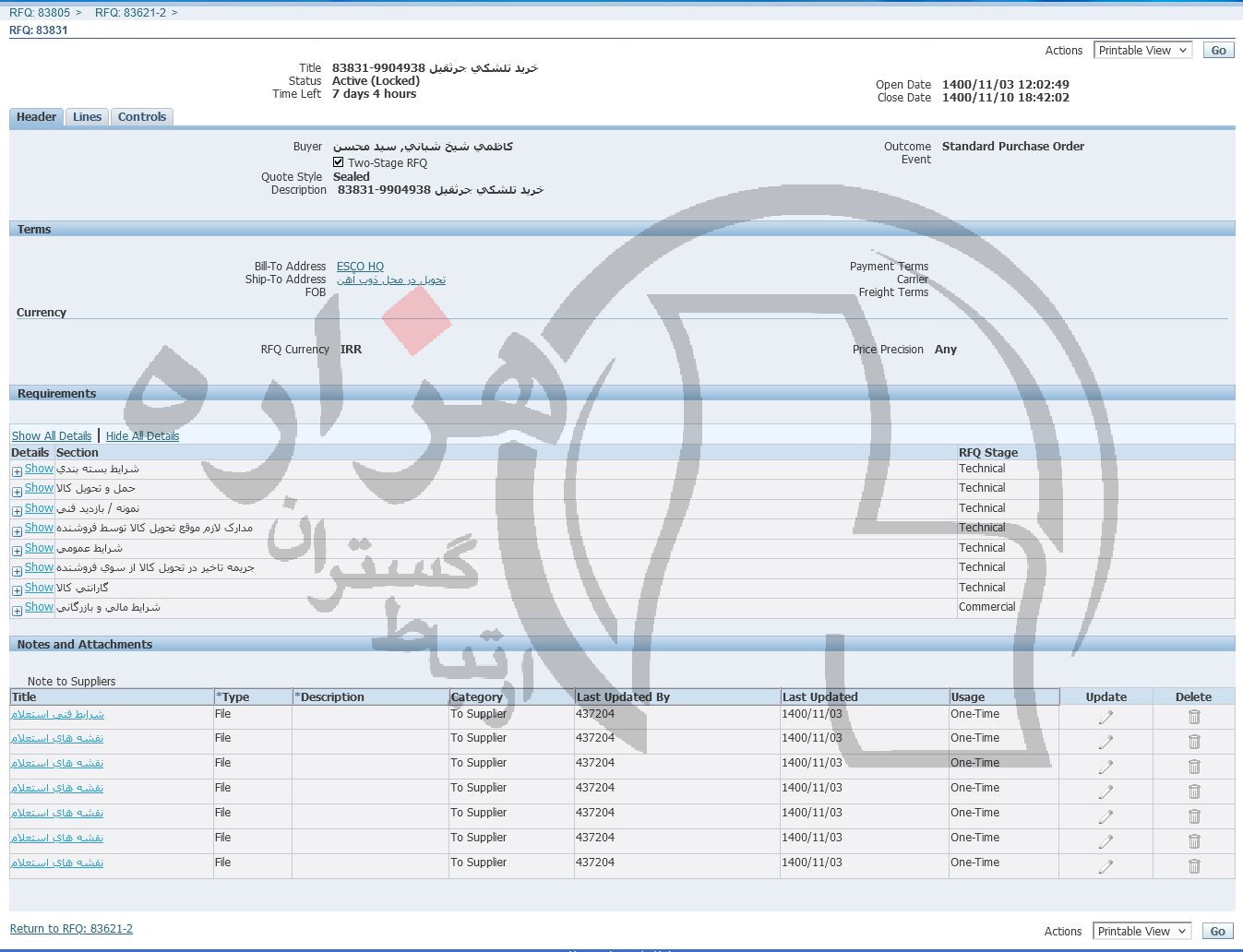Click Show link for گارانتي کالا section

coord(39,588)
